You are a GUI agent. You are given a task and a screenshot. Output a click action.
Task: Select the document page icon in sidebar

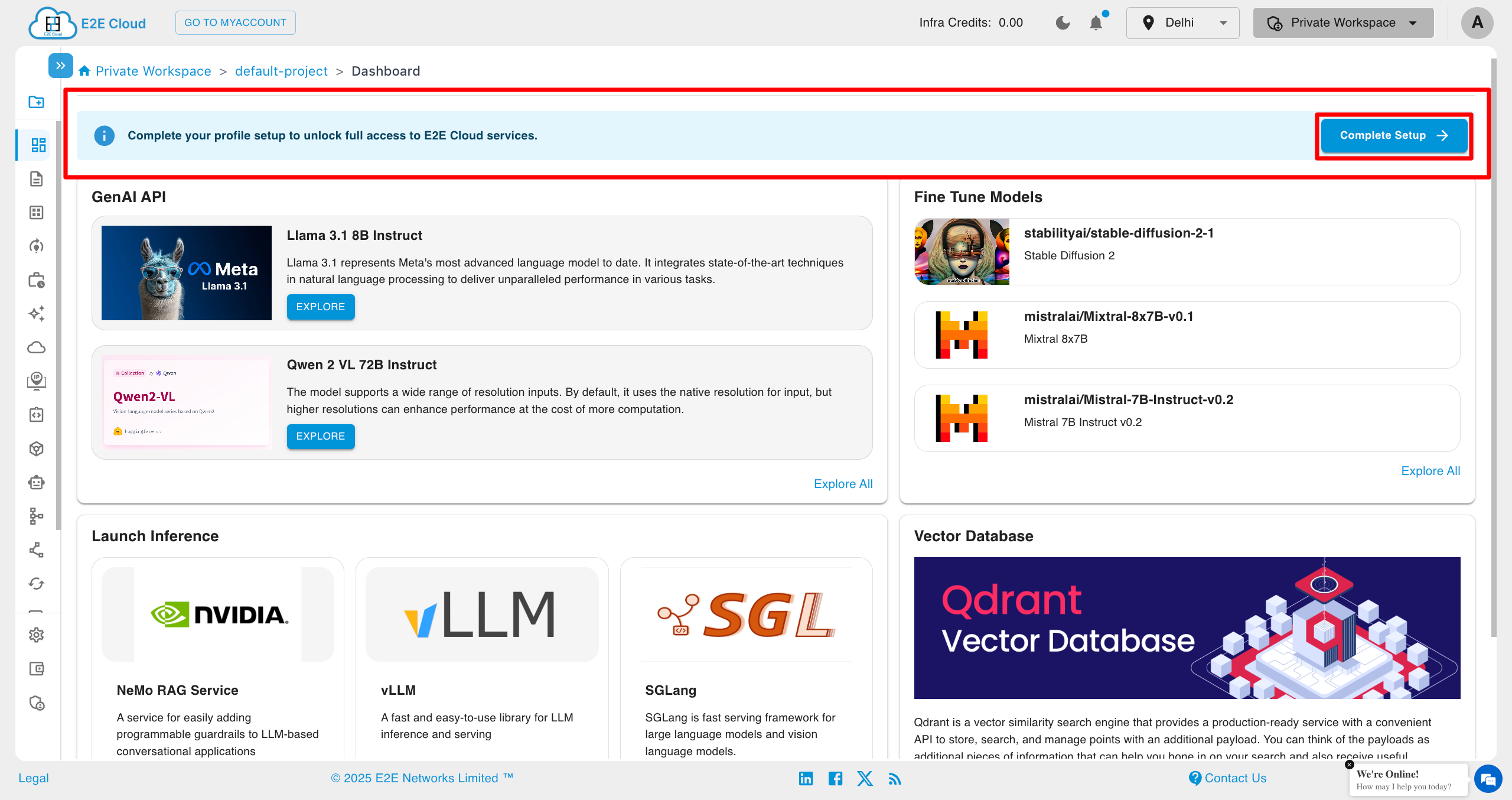pos(37,179)
